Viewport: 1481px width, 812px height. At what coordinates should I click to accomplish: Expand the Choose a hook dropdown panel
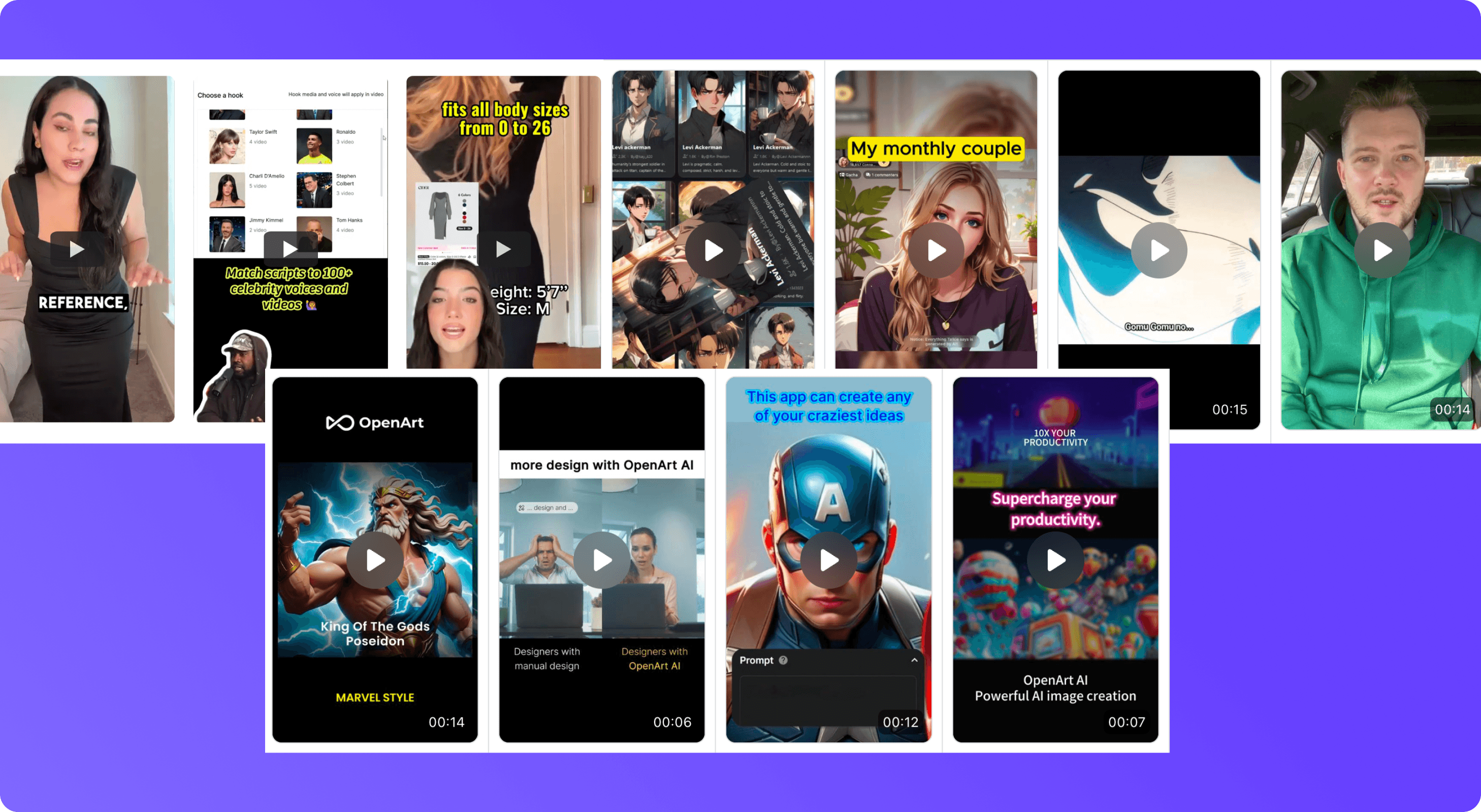(221, 94)
